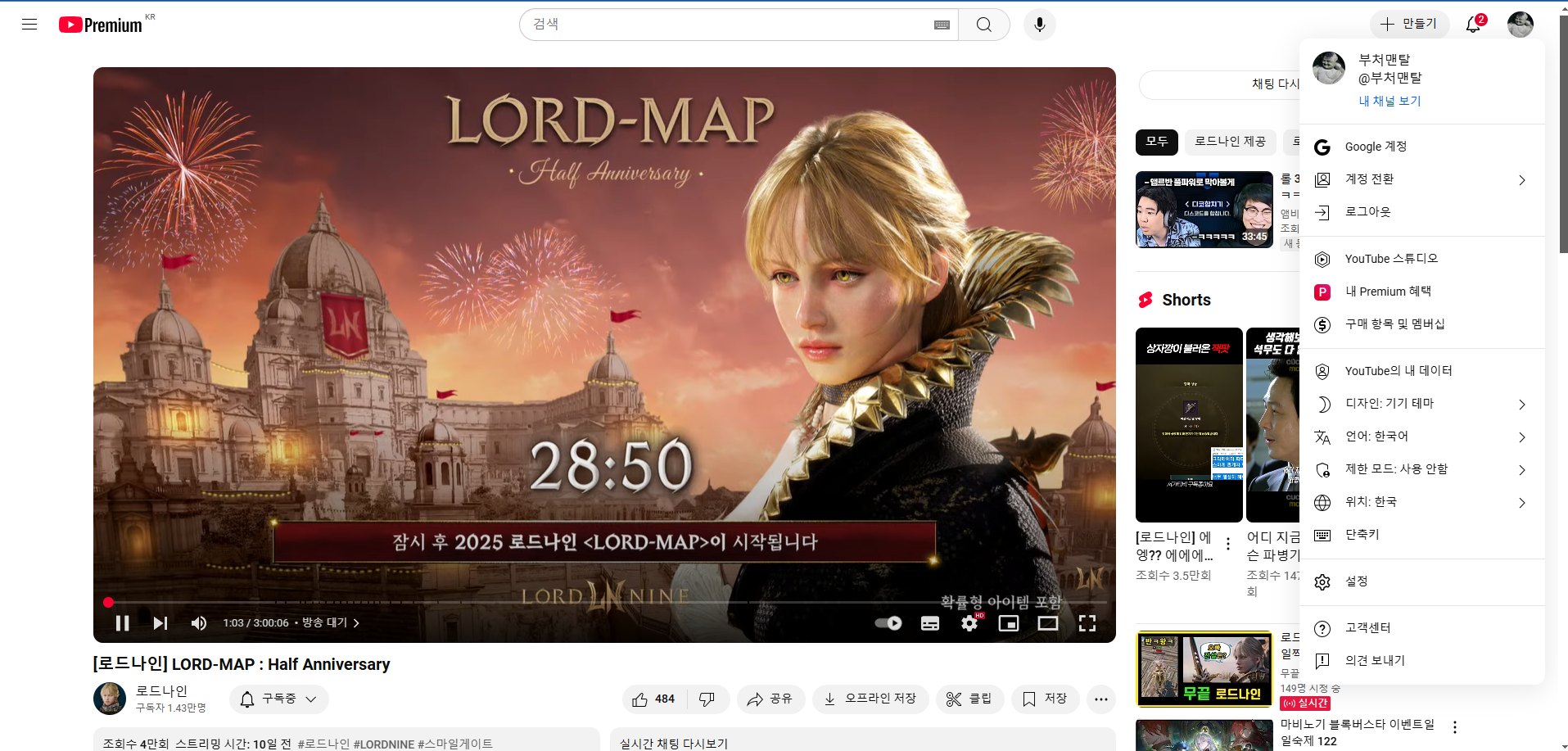Viewport: 1568px width, 751px height.
Task: Click the search magnifier button
Action: click(x=984, y=25)
